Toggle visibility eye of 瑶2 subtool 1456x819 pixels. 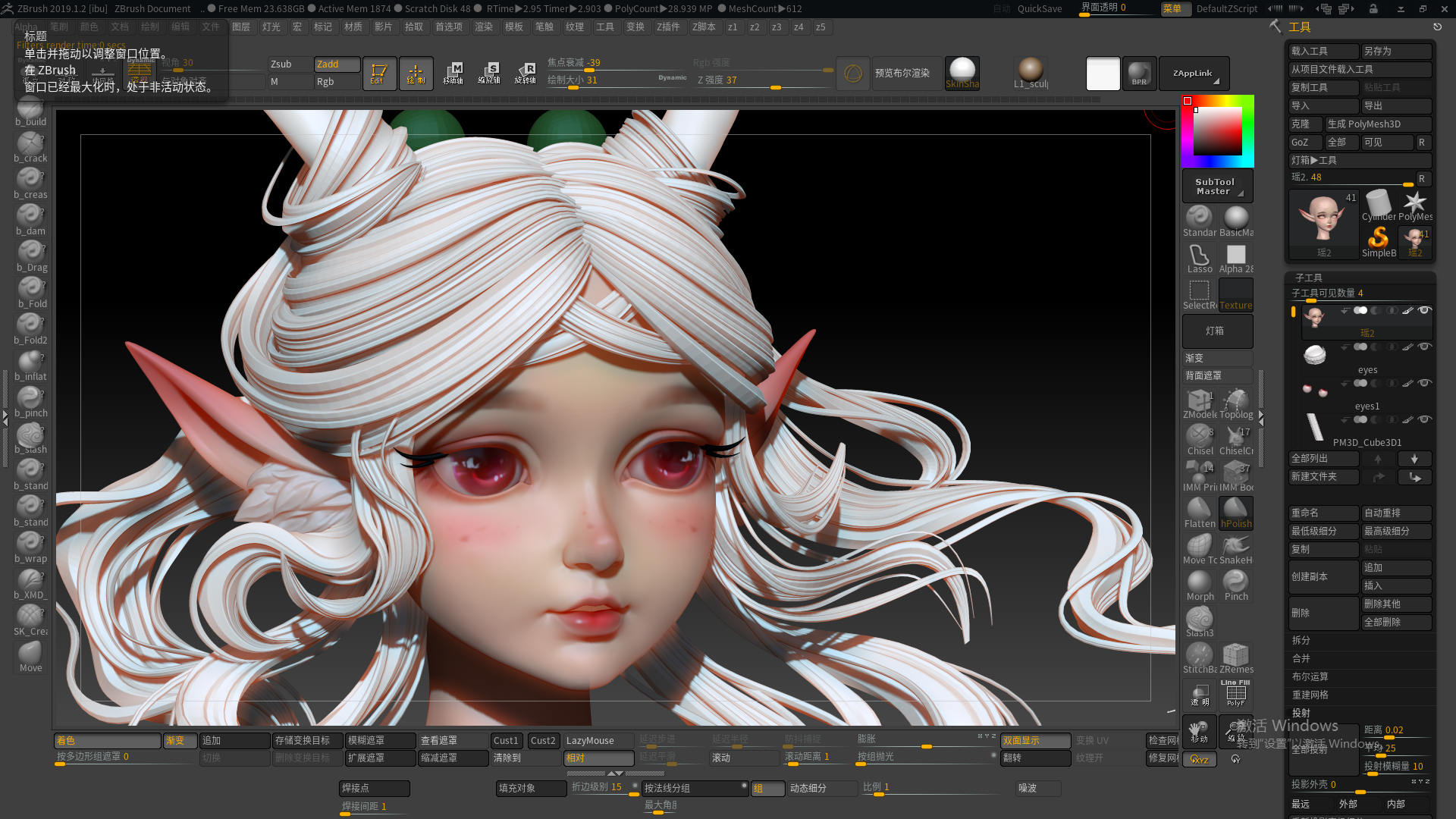pos(1424,311)
